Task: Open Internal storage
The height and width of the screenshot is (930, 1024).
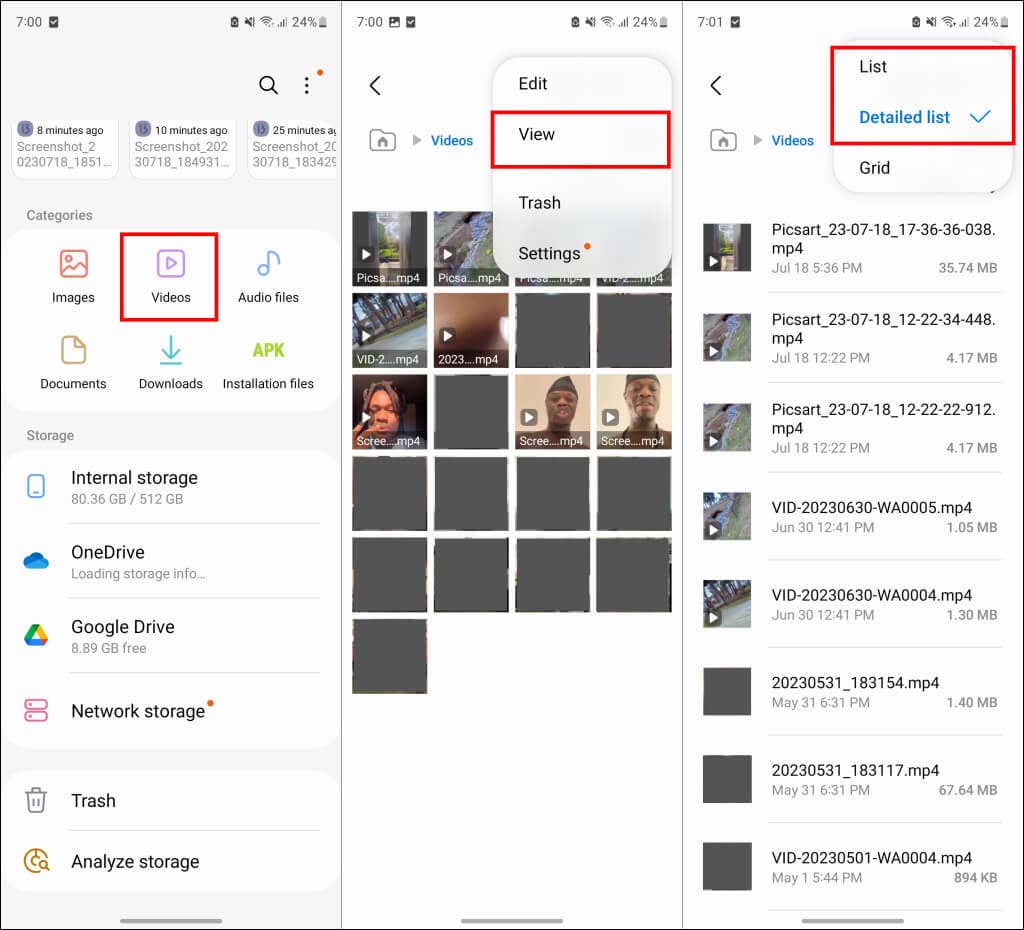Action: tap(134, 487)
